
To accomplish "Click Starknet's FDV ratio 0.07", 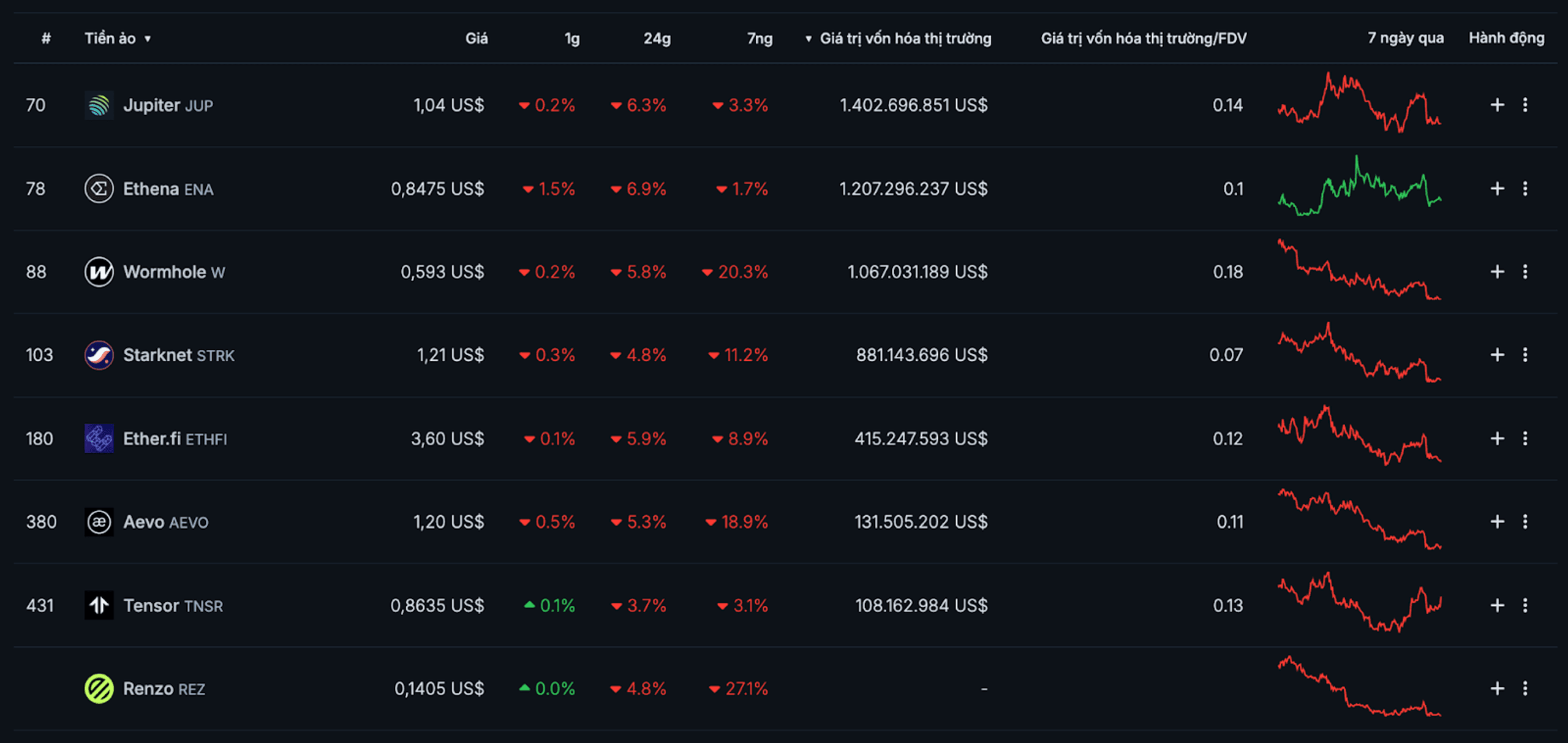I will 1226,355.
